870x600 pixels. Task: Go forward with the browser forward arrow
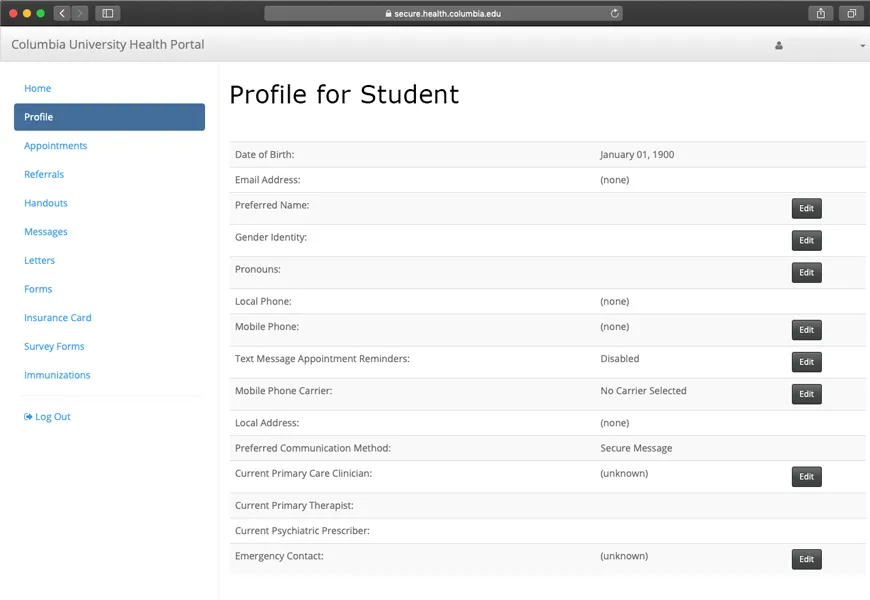(80, 13)
